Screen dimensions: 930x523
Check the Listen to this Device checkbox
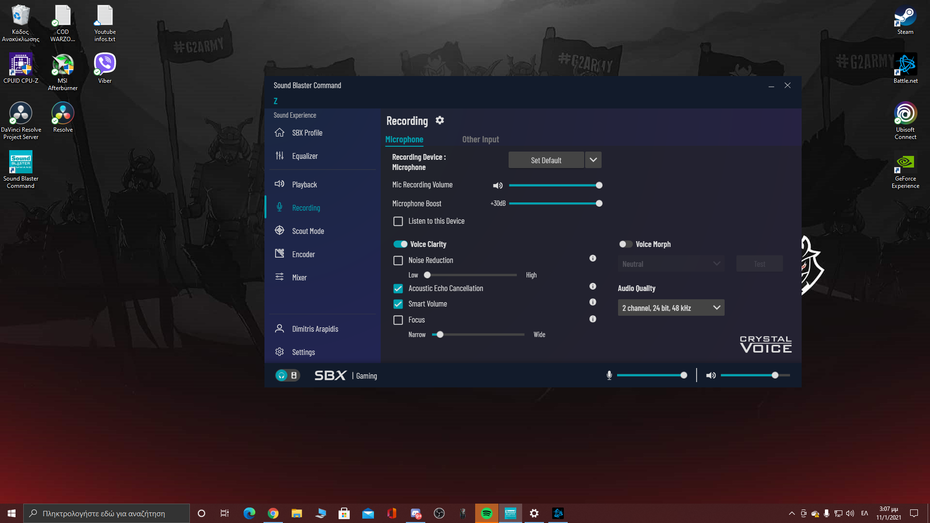[x=398, y=221]
